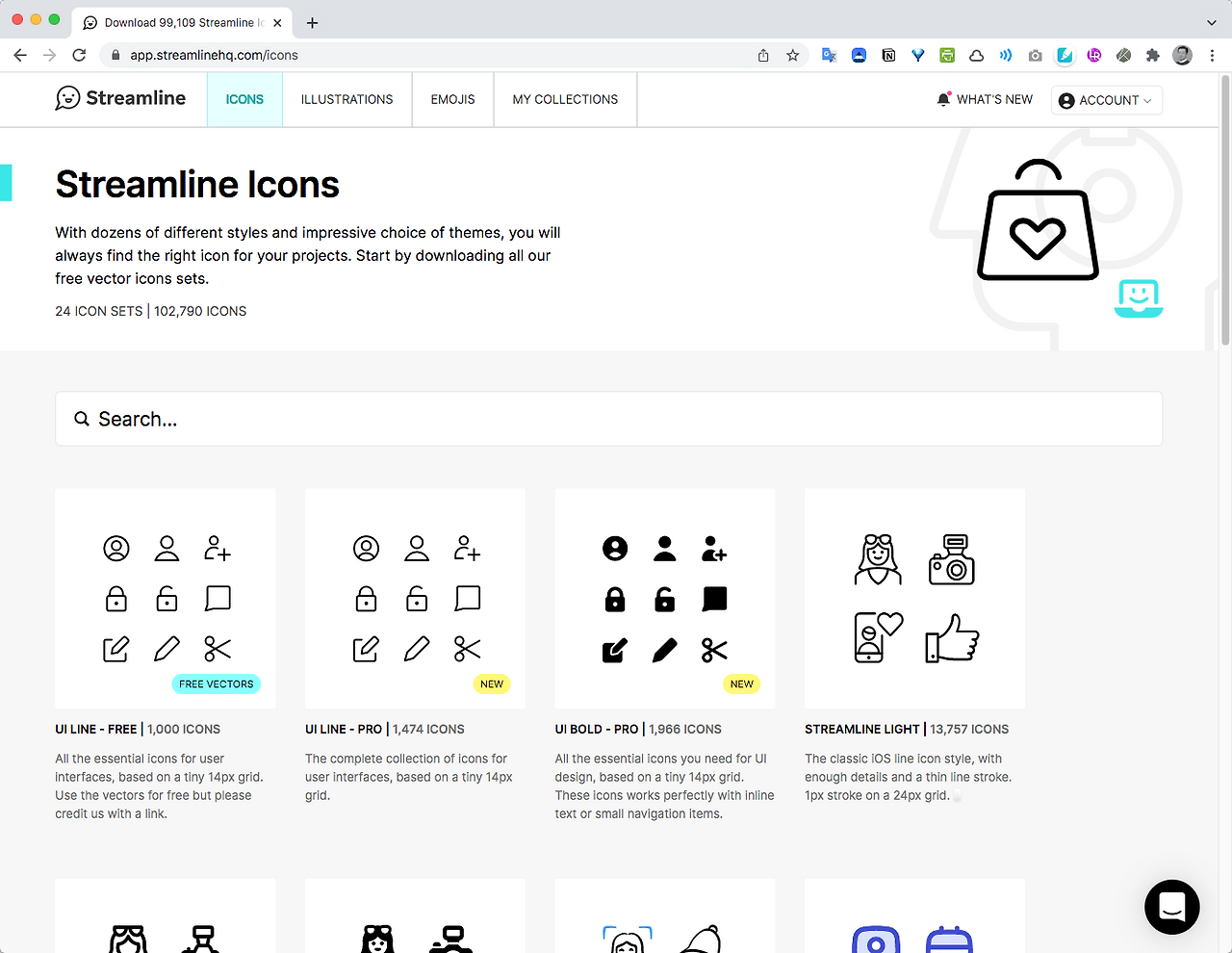Click the Streamline logo in the header
The image size is (1232, 953).
point(120,98)
